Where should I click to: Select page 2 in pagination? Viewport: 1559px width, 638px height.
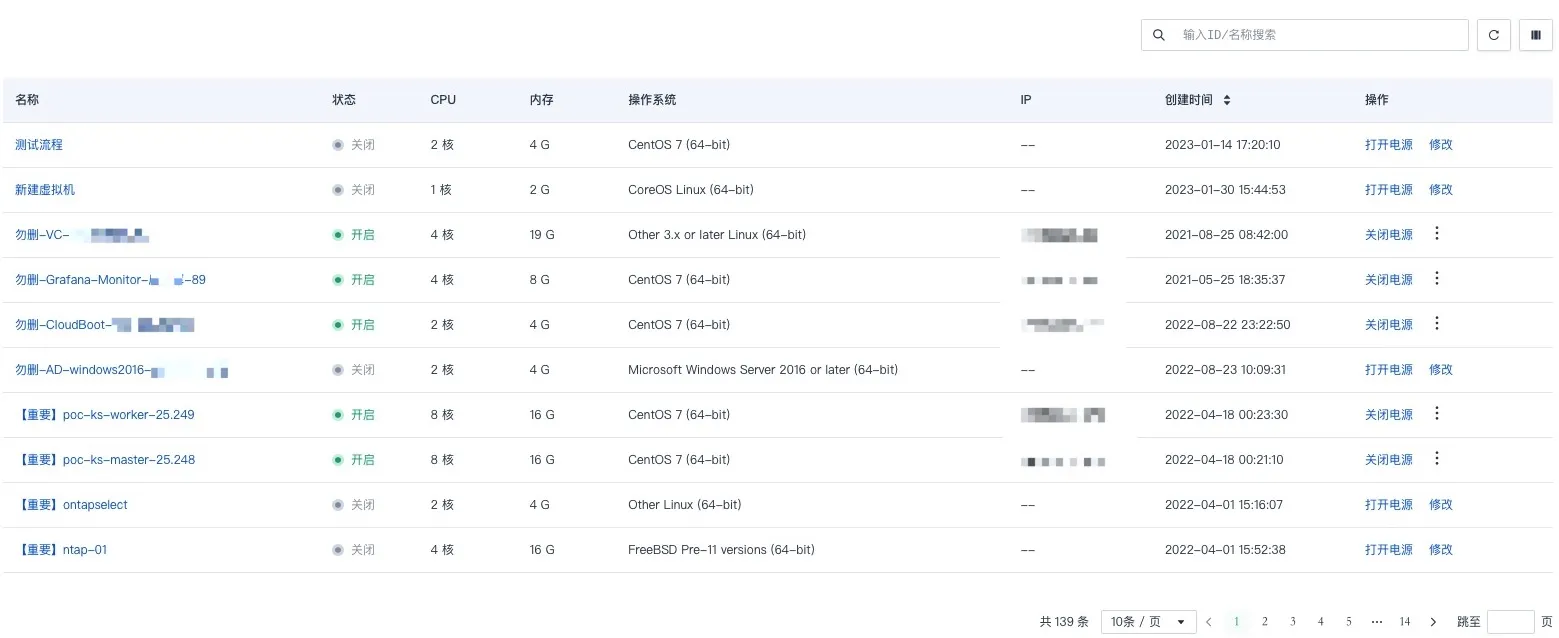(x=1264, y=621)
